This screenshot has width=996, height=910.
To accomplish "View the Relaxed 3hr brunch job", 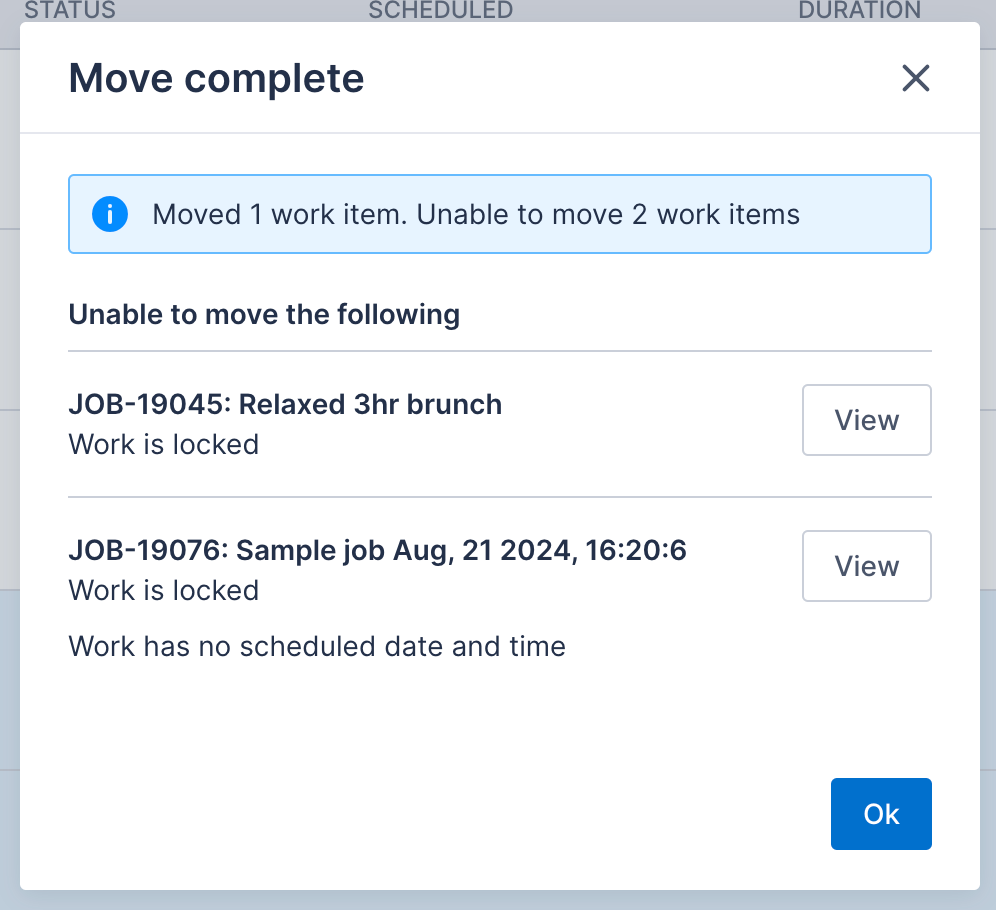I will [866, 420].
